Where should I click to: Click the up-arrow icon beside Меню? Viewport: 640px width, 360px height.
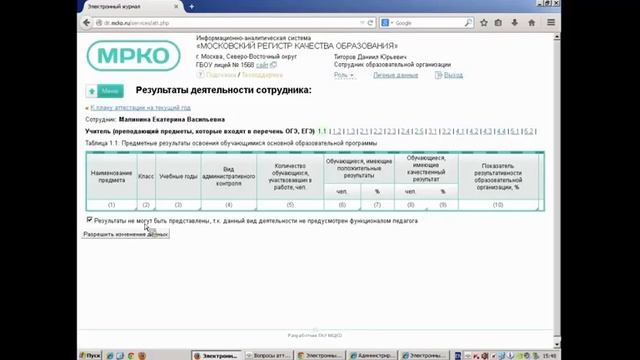click(x=92, y=91)
